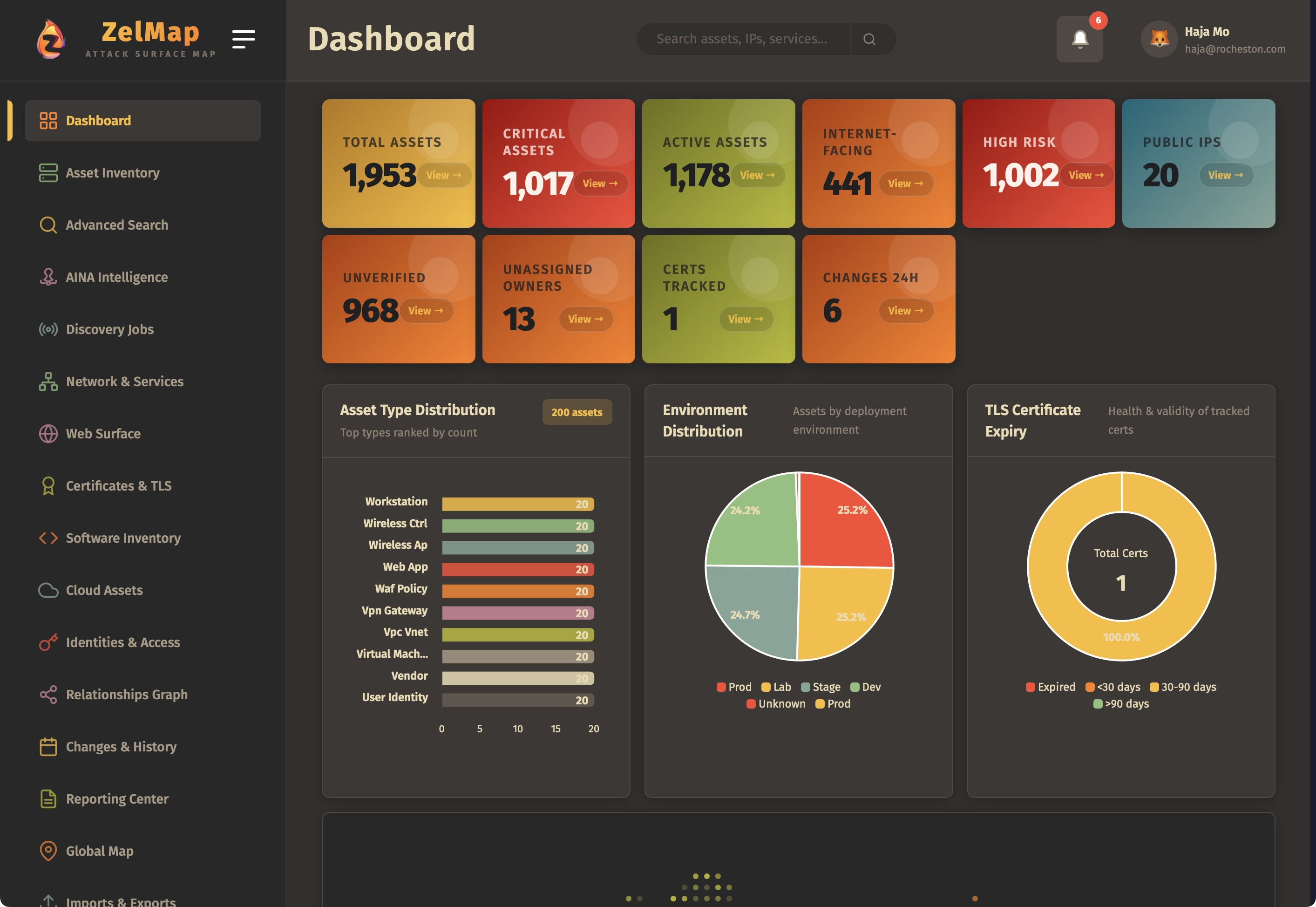Select the Identities & Access key icon
The image size is (1316, 907).
click(x=48, y=642)
